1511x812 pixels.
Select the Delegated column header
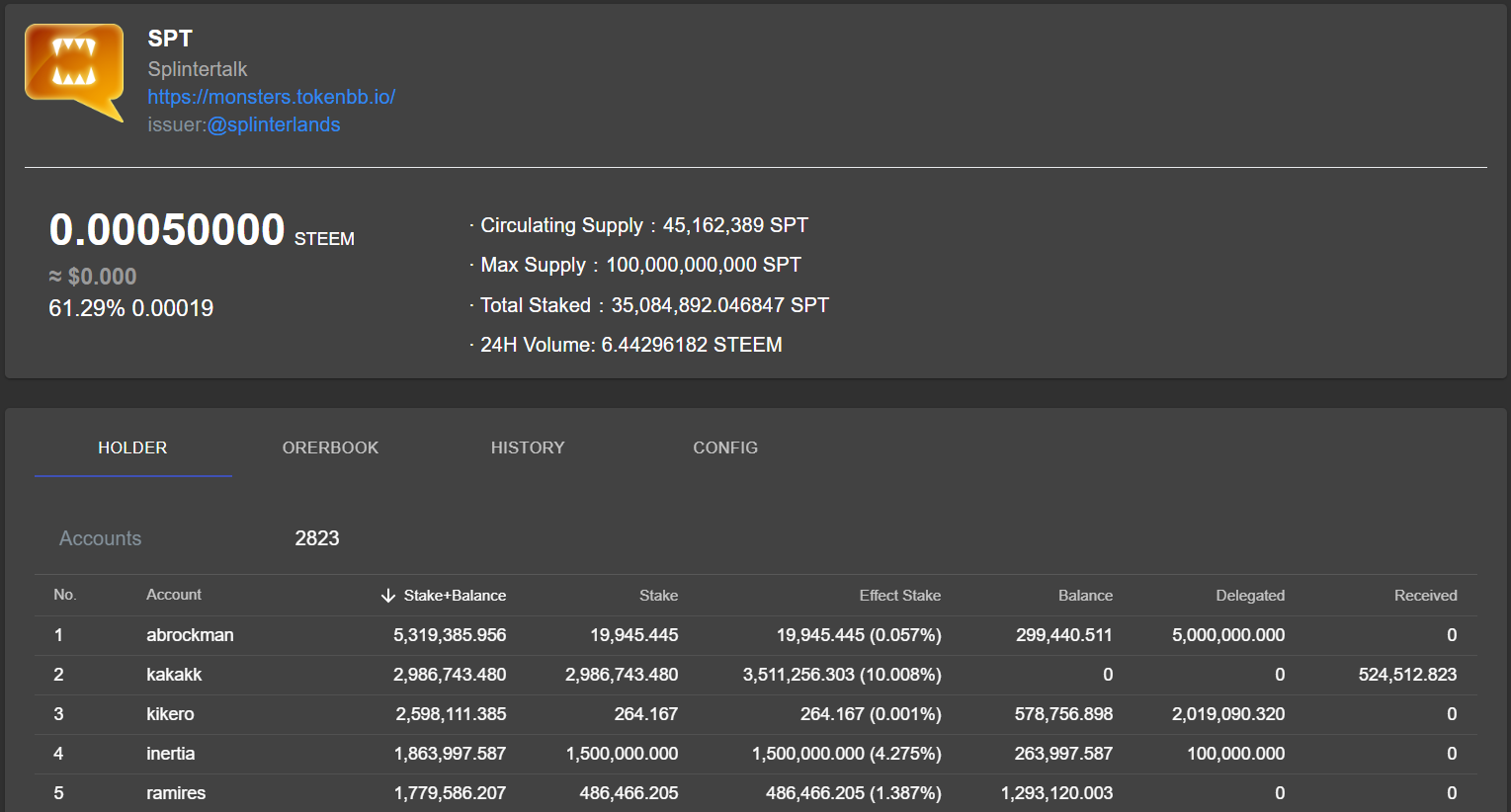coord(1250,596)
